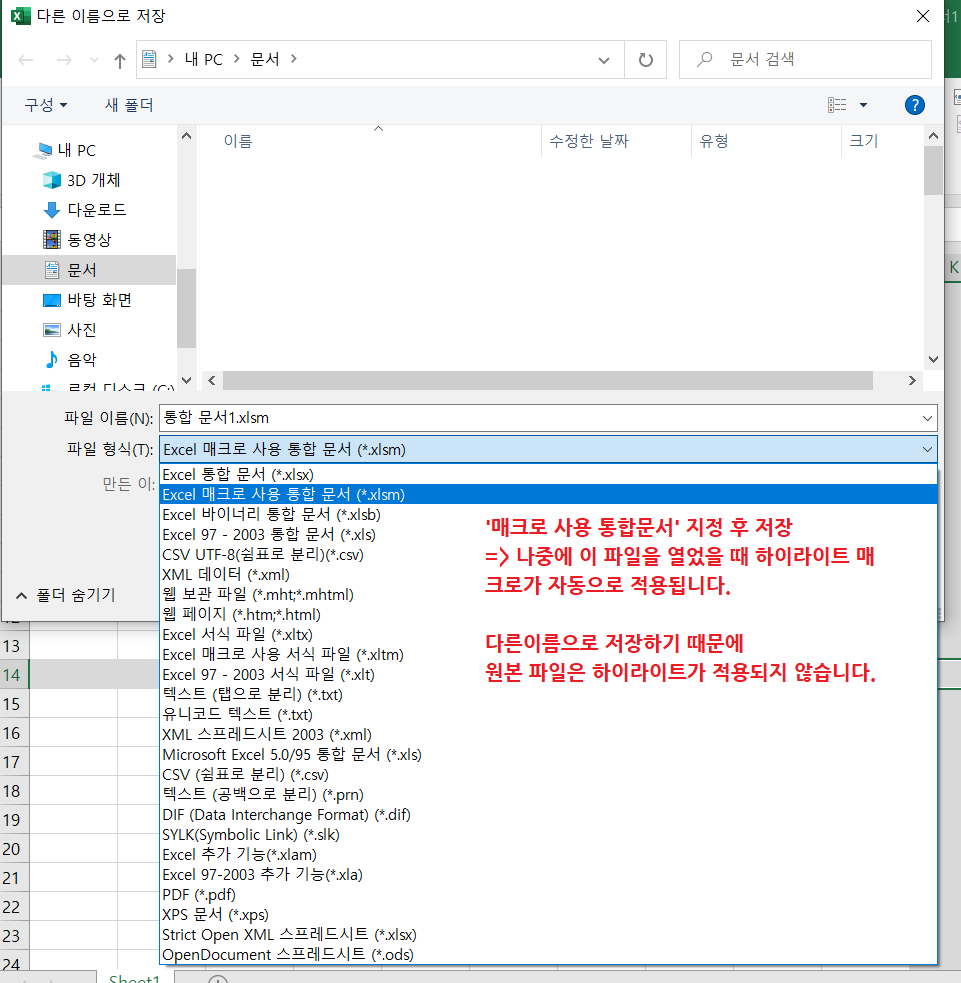Choose CSV UTF-8(쉼표로 분리)(*.csv) format
The image size is (961, 983).
coord(549,555)
